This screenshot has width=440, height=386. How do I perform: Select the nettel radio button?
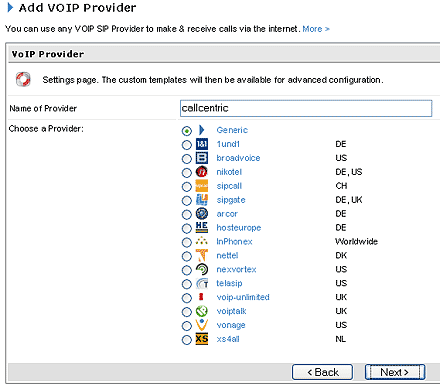click(187, 256)
